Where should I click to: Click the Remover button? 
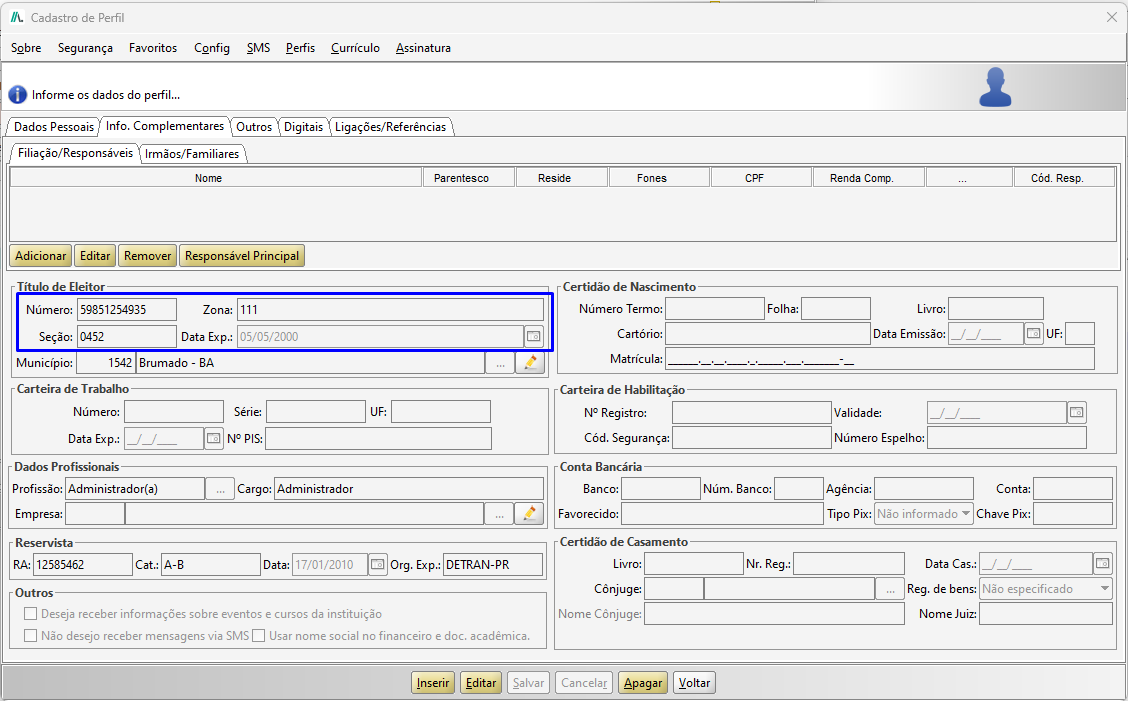(x=147, y=255)
